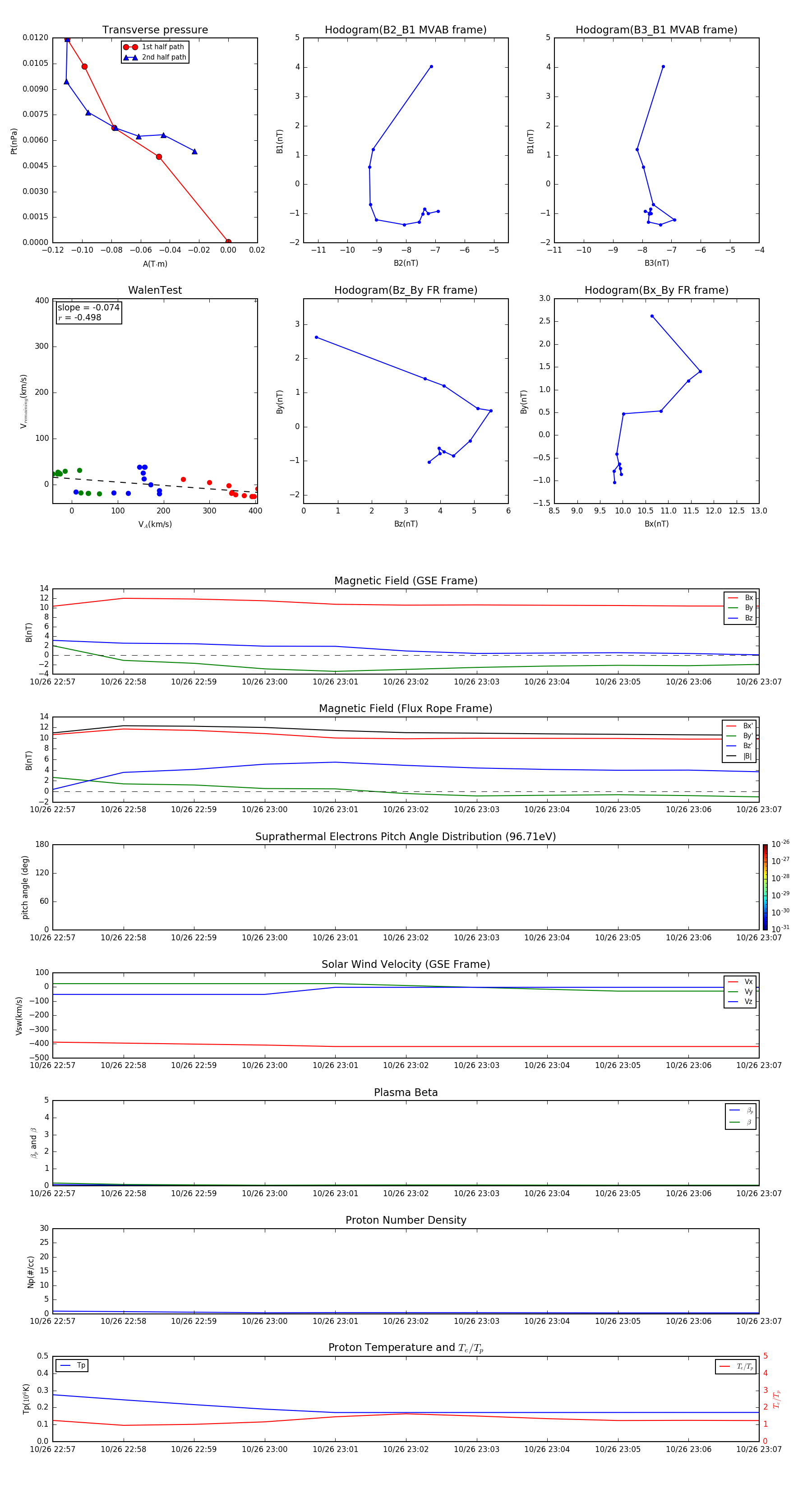Screen dimensions: 812x1489
Task: Click the 10/26 23:02 tick under the temperature panel
Action: (x=406, y=1449)
